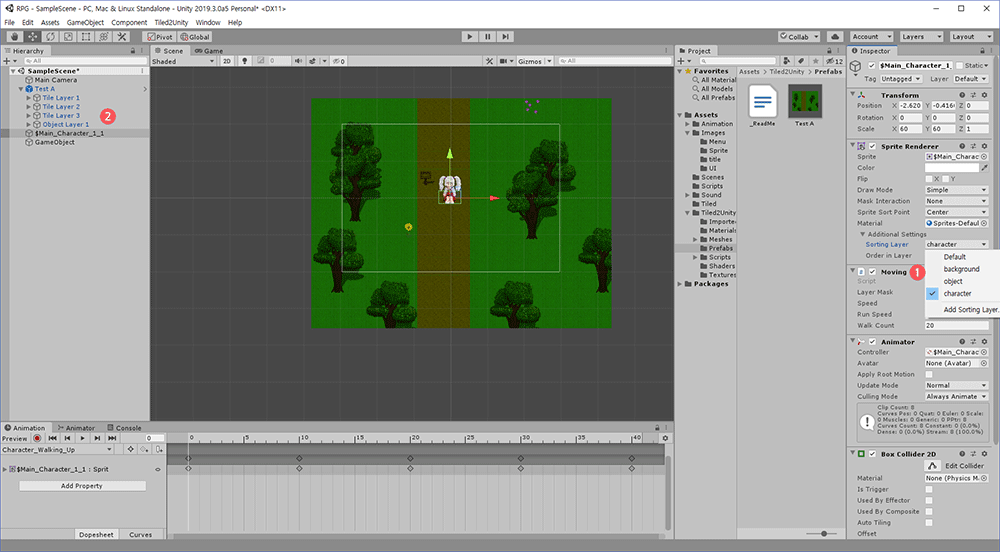The height and width of the screenshot is (552, 1000).
Task: Select the Hand tool
Action: coord(14,37)
